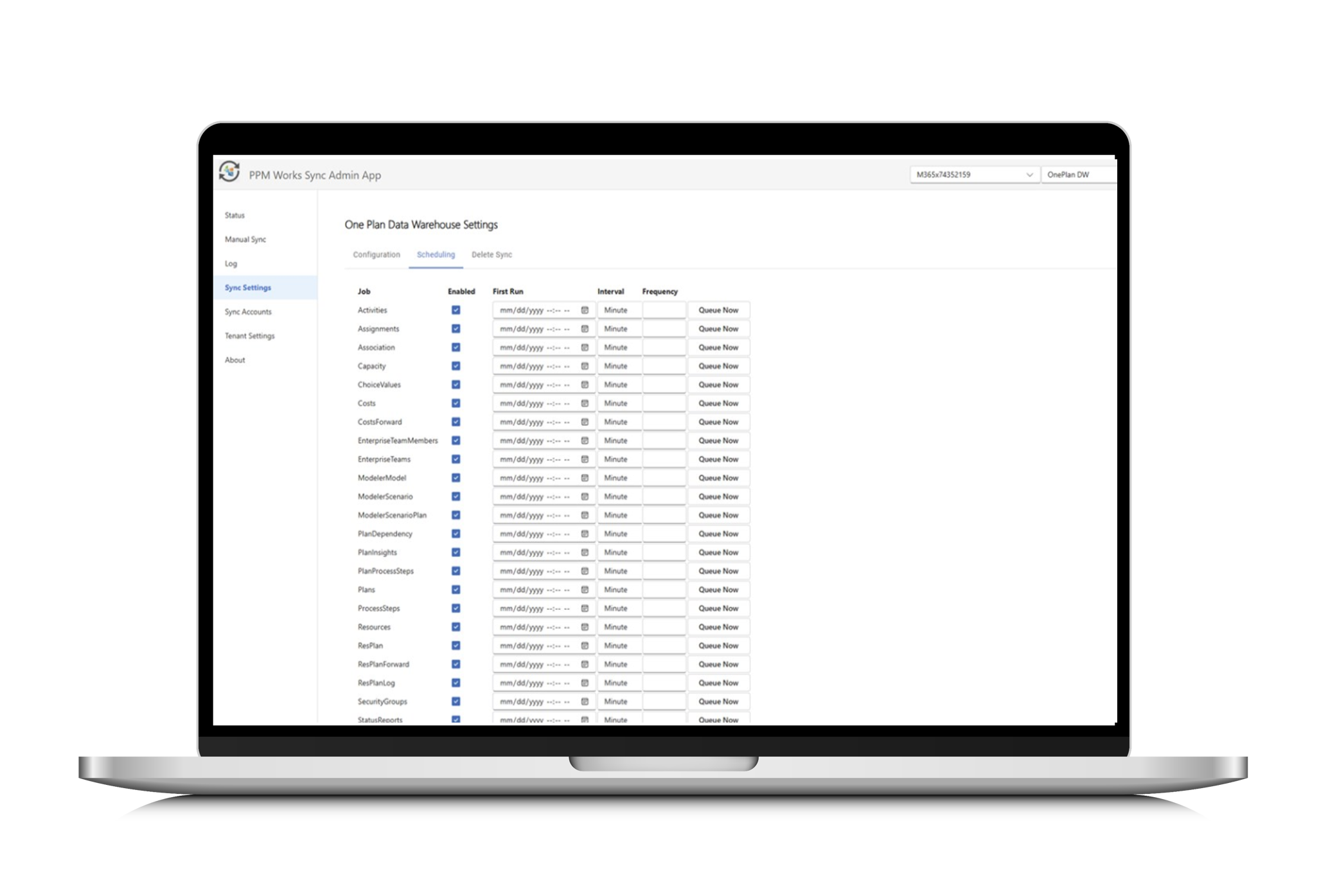The width and height of the screenshot is (1328, 896).
Task: Open Manual Sync in the sidebar
Action: click(245, 240)
